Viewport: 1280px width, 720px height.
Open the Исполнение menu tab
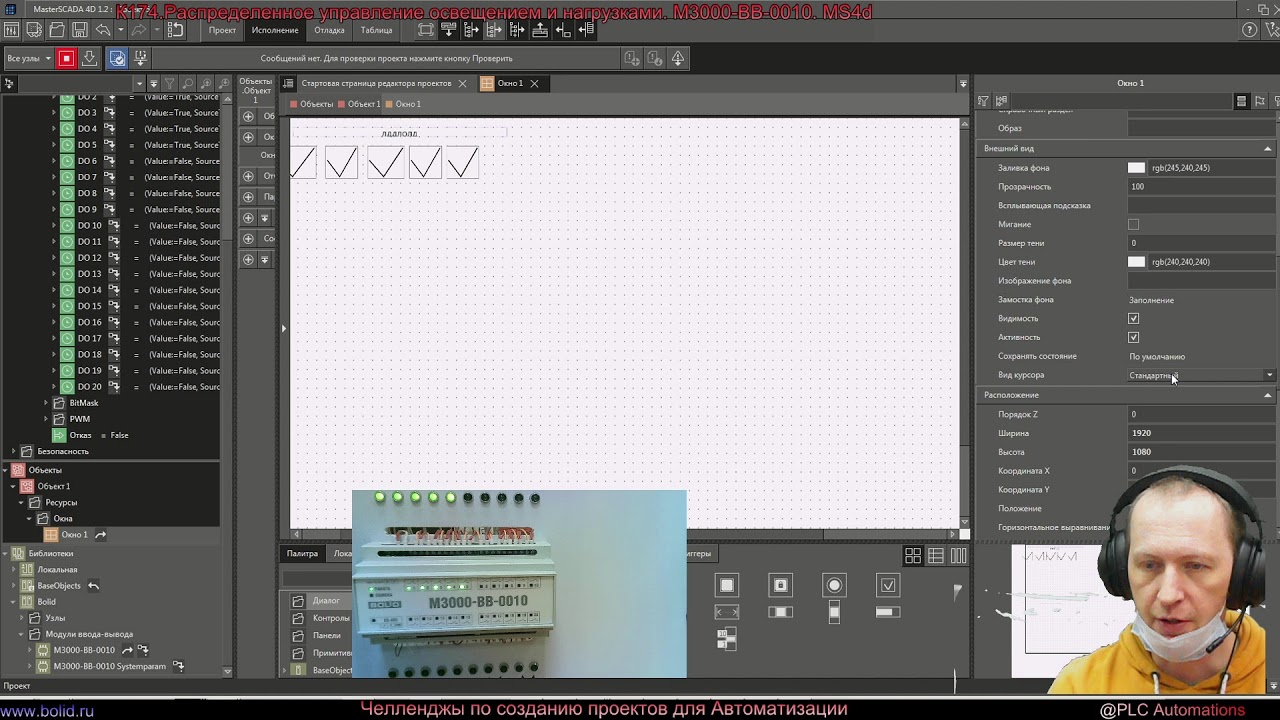275,30
